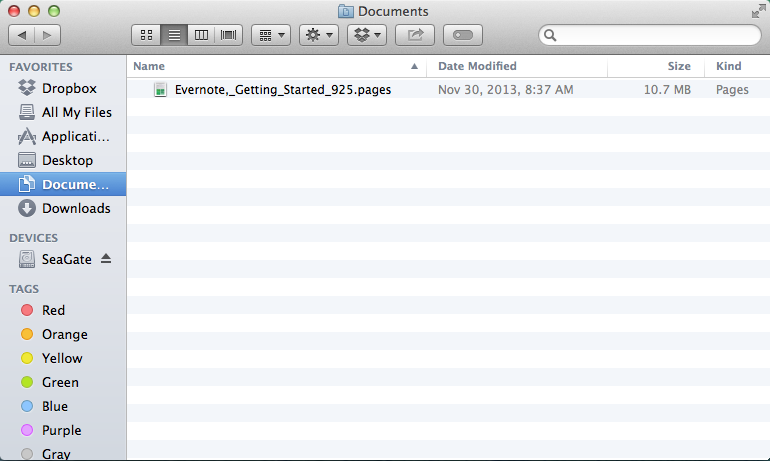Go forward using the right arrow

pyautogui.click(x=47, y=35)
